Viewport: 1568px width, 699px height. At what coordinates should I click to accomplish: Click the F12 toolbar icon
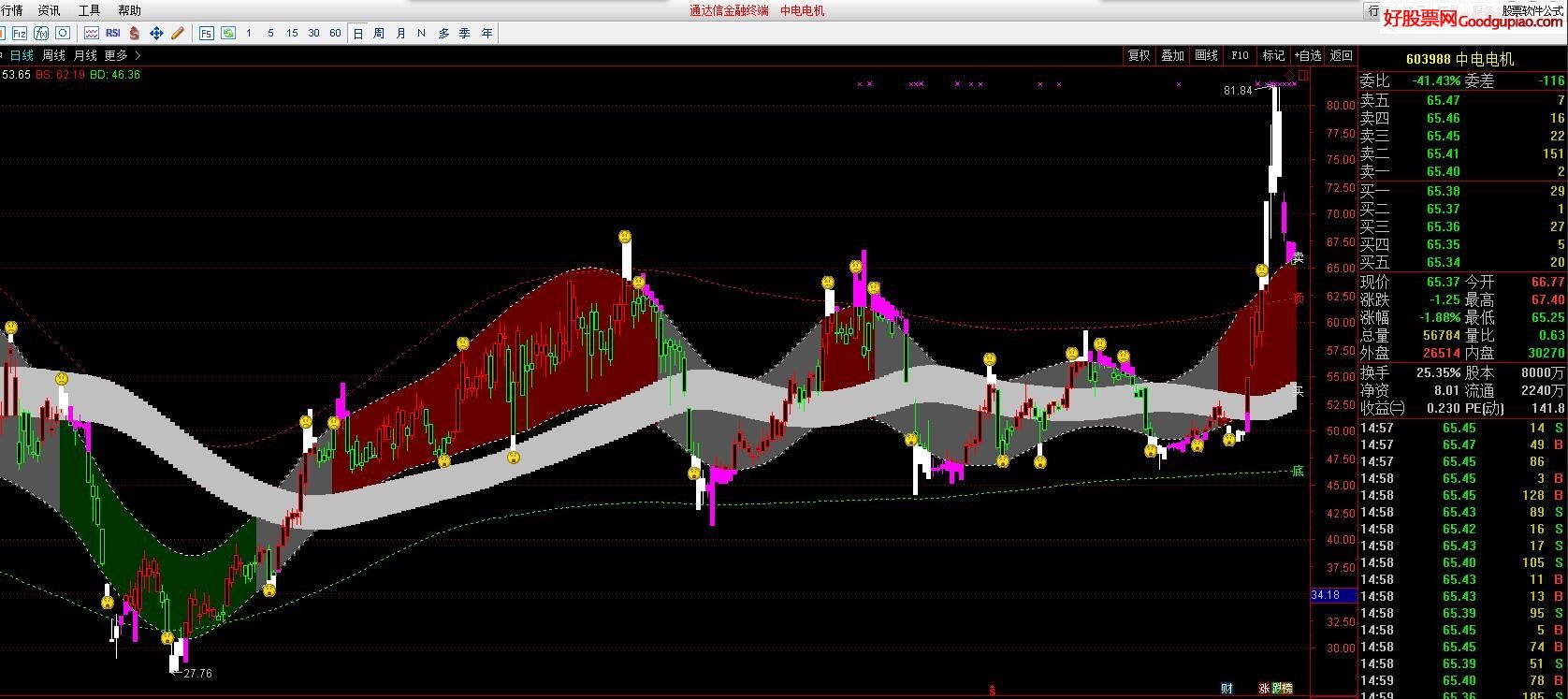[x=19, y=33]
